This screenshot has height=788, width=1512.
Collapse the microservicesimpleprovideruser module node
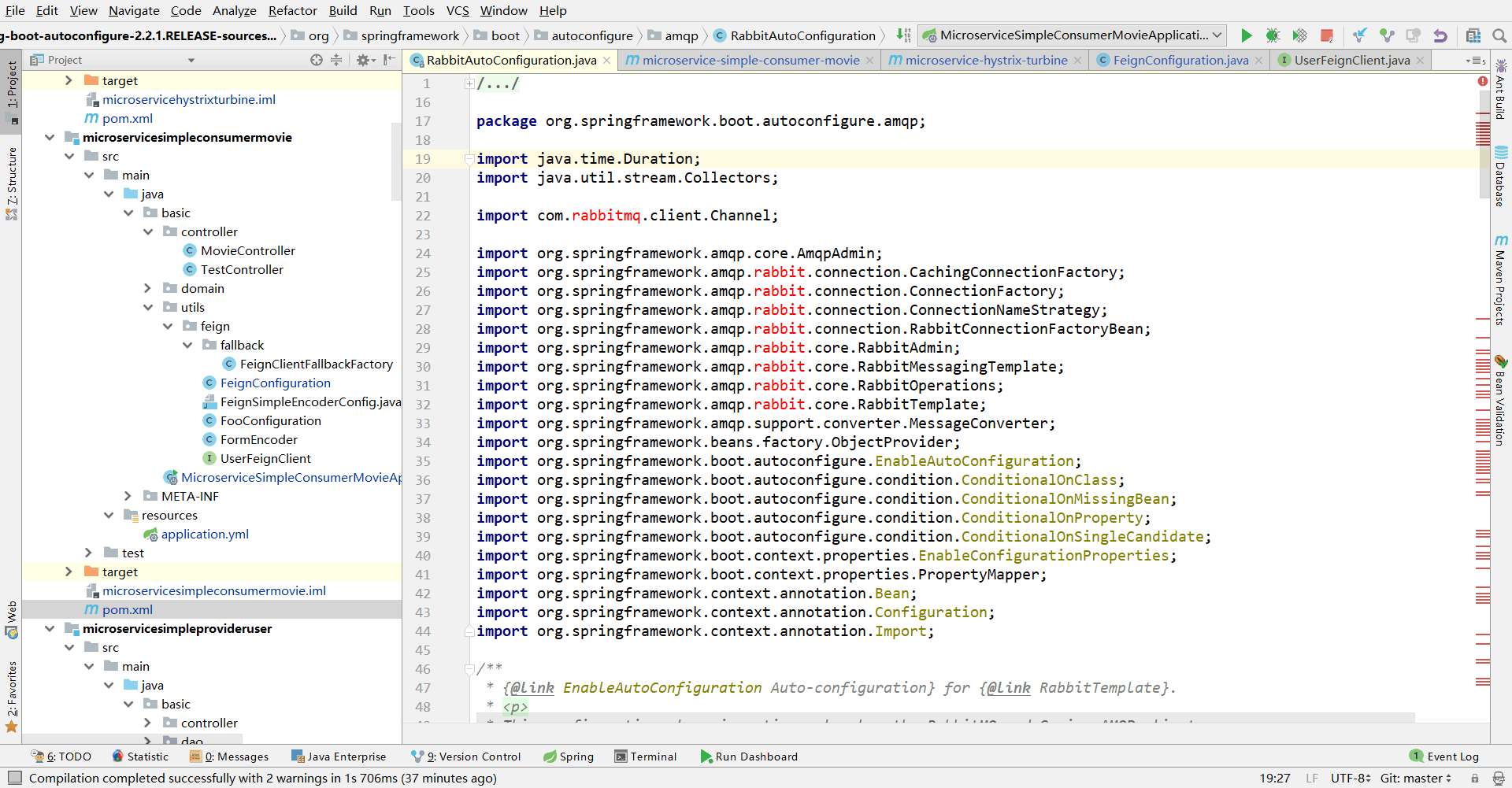pyautogui.click(x=50, y=629)
